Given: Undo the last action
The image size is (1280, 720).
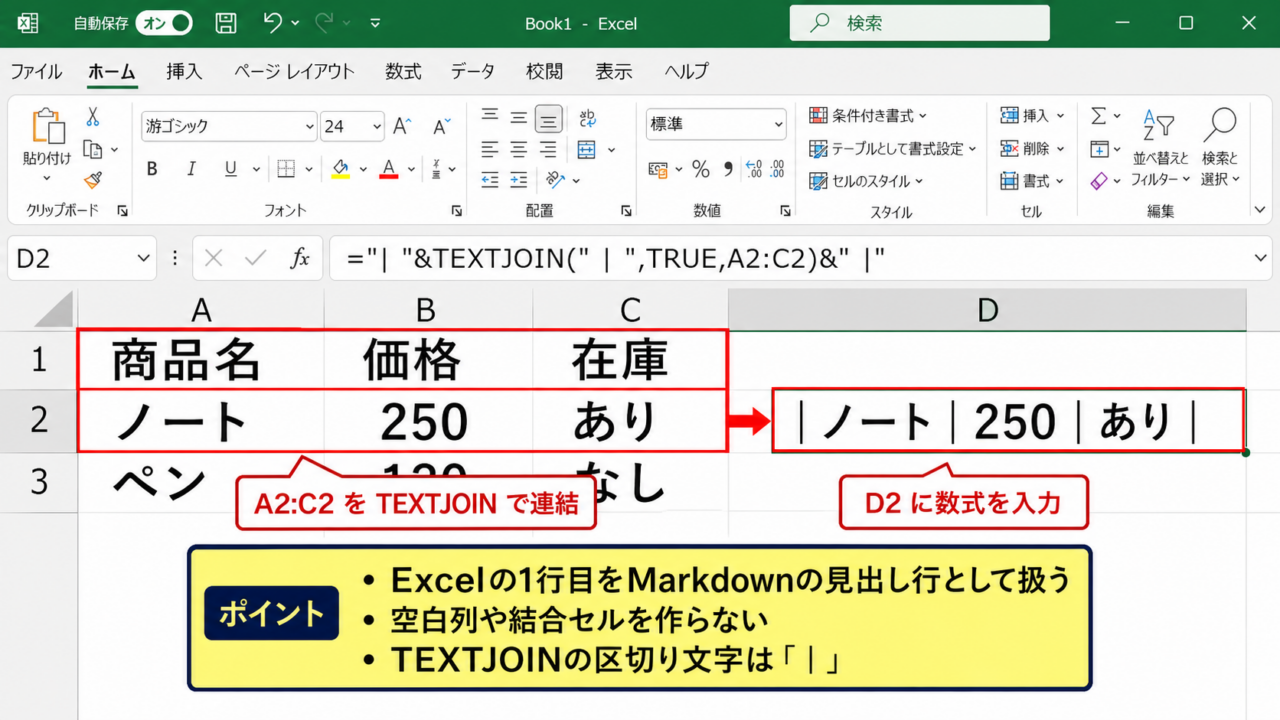Looking at the screenshot, I should [x=273, y=23].
